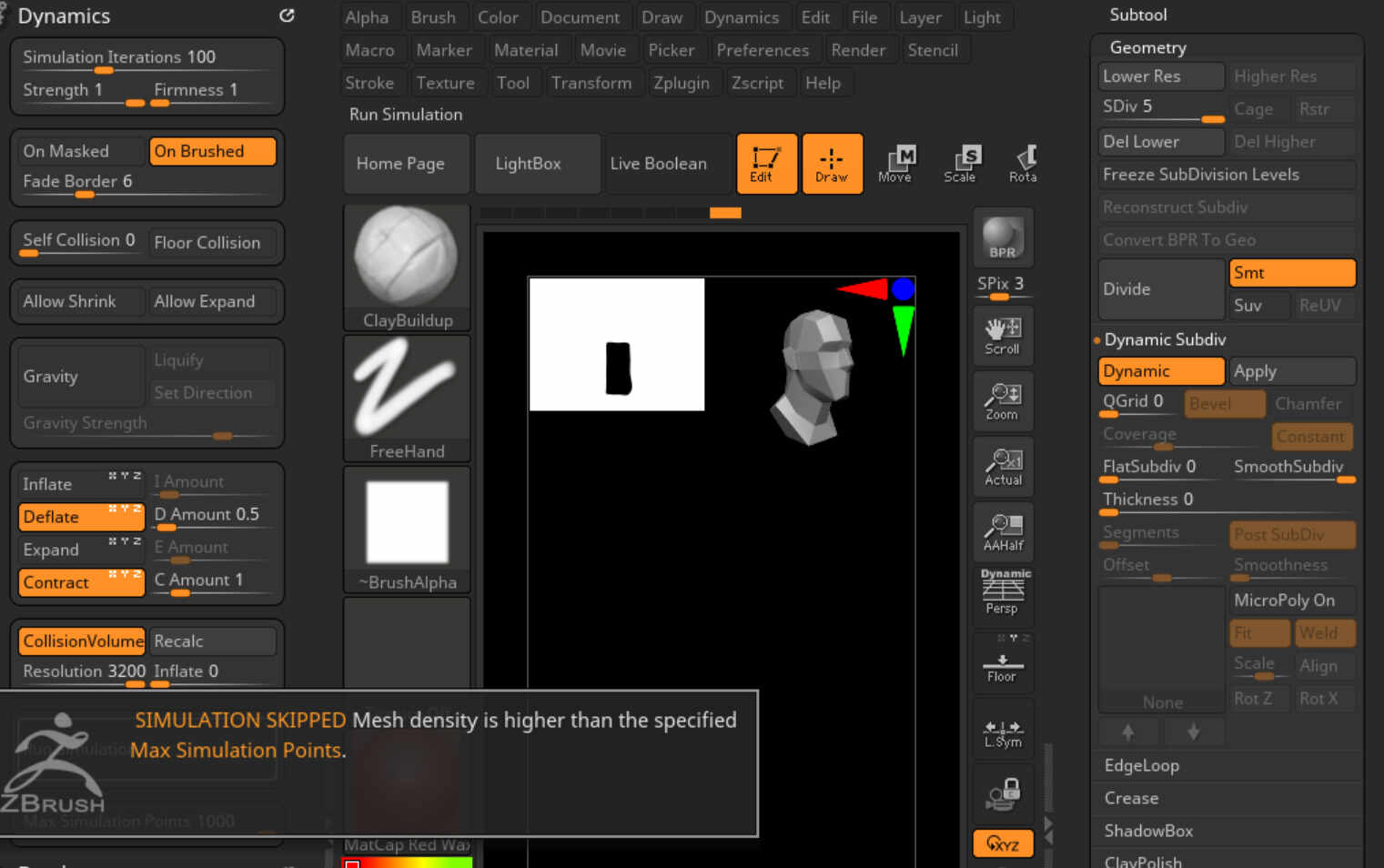
Task: Open the Alpha menu
Action: coord(367,17)
